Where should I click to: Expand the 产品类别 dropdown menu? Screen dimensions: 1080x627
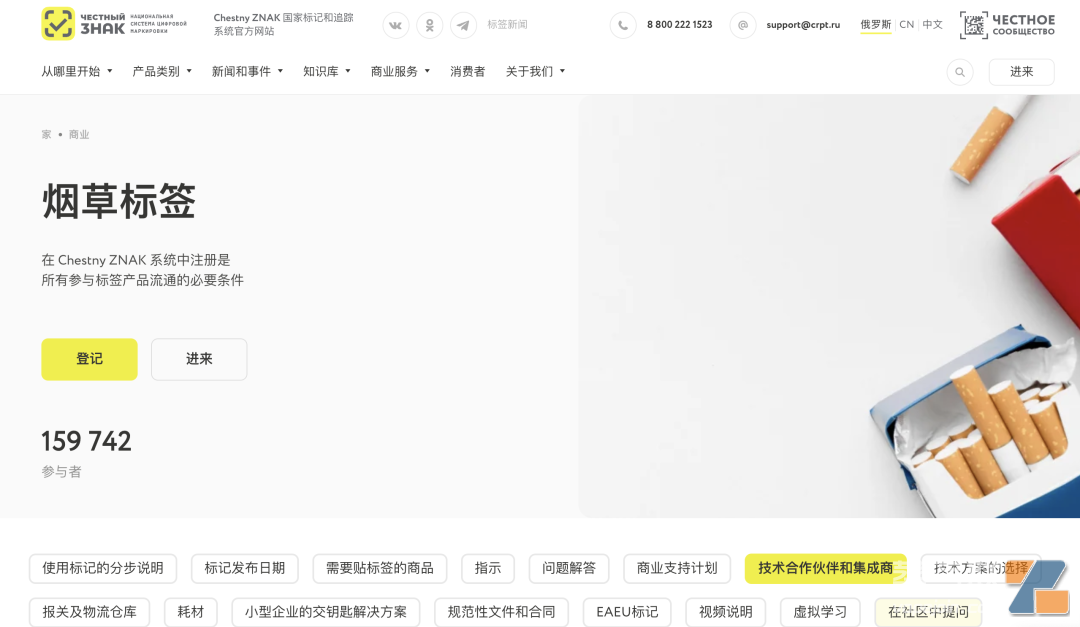tap(162, 72)
